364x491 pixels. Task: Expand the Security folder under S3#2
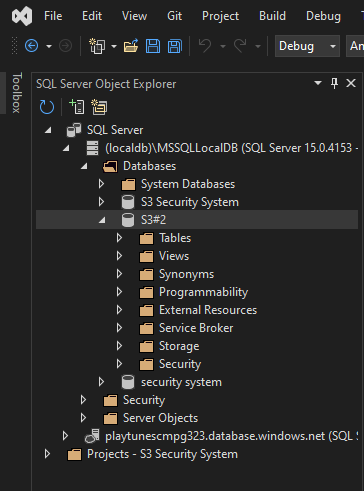(119, 364)
